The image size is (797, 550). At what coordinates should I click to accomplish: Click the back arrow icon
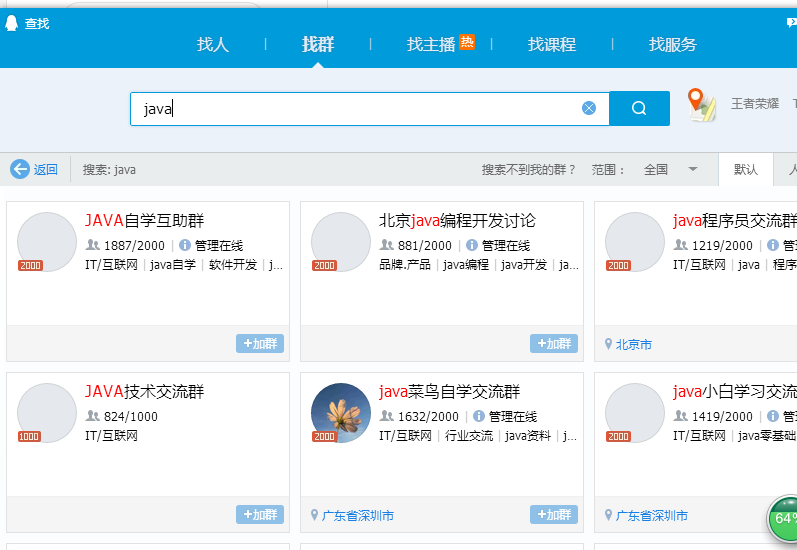(20, 169)
